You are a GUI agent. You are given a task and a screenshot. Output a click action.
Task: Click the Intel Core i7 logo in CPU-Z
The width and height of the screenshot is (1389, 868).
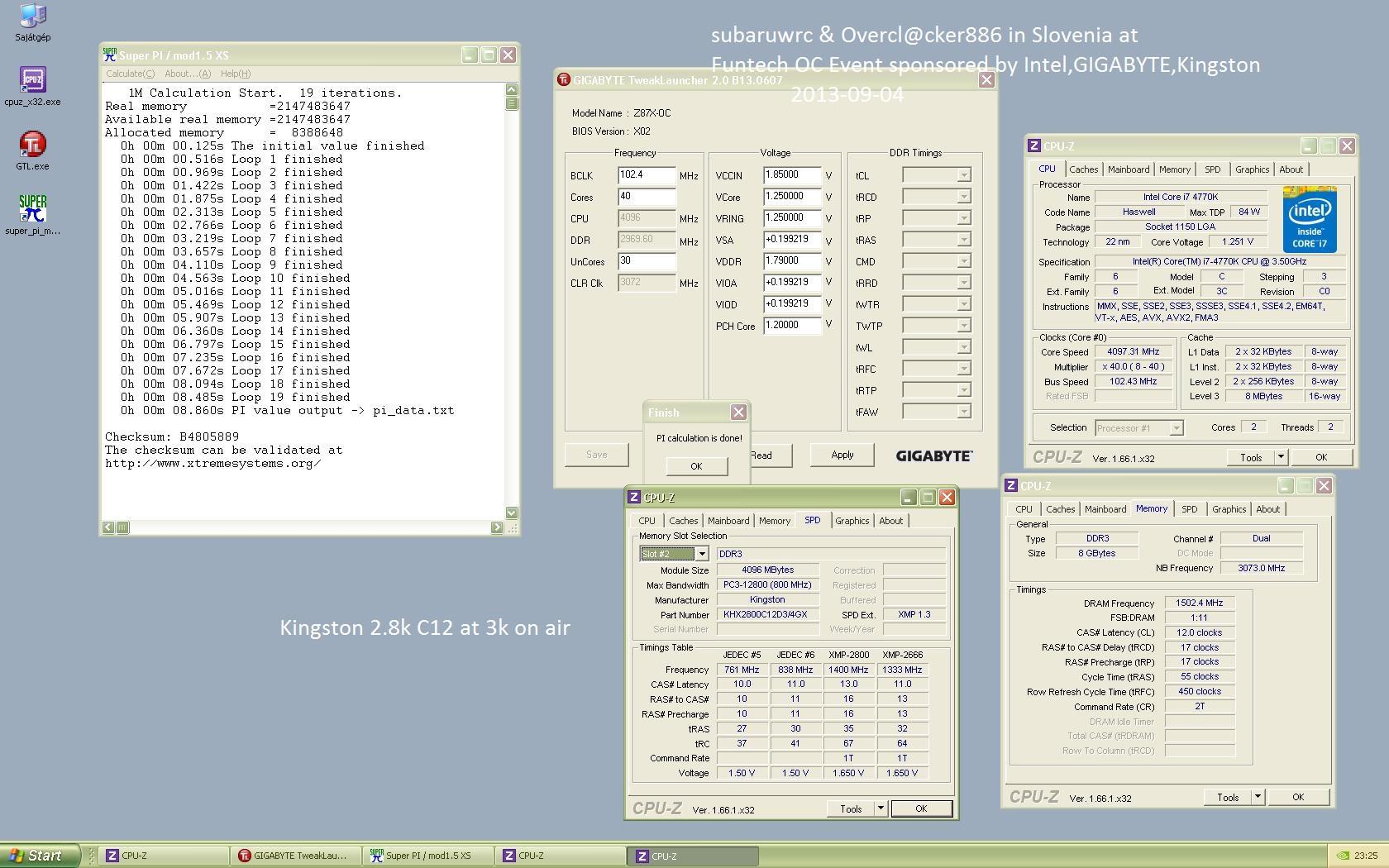point(1310,219)
